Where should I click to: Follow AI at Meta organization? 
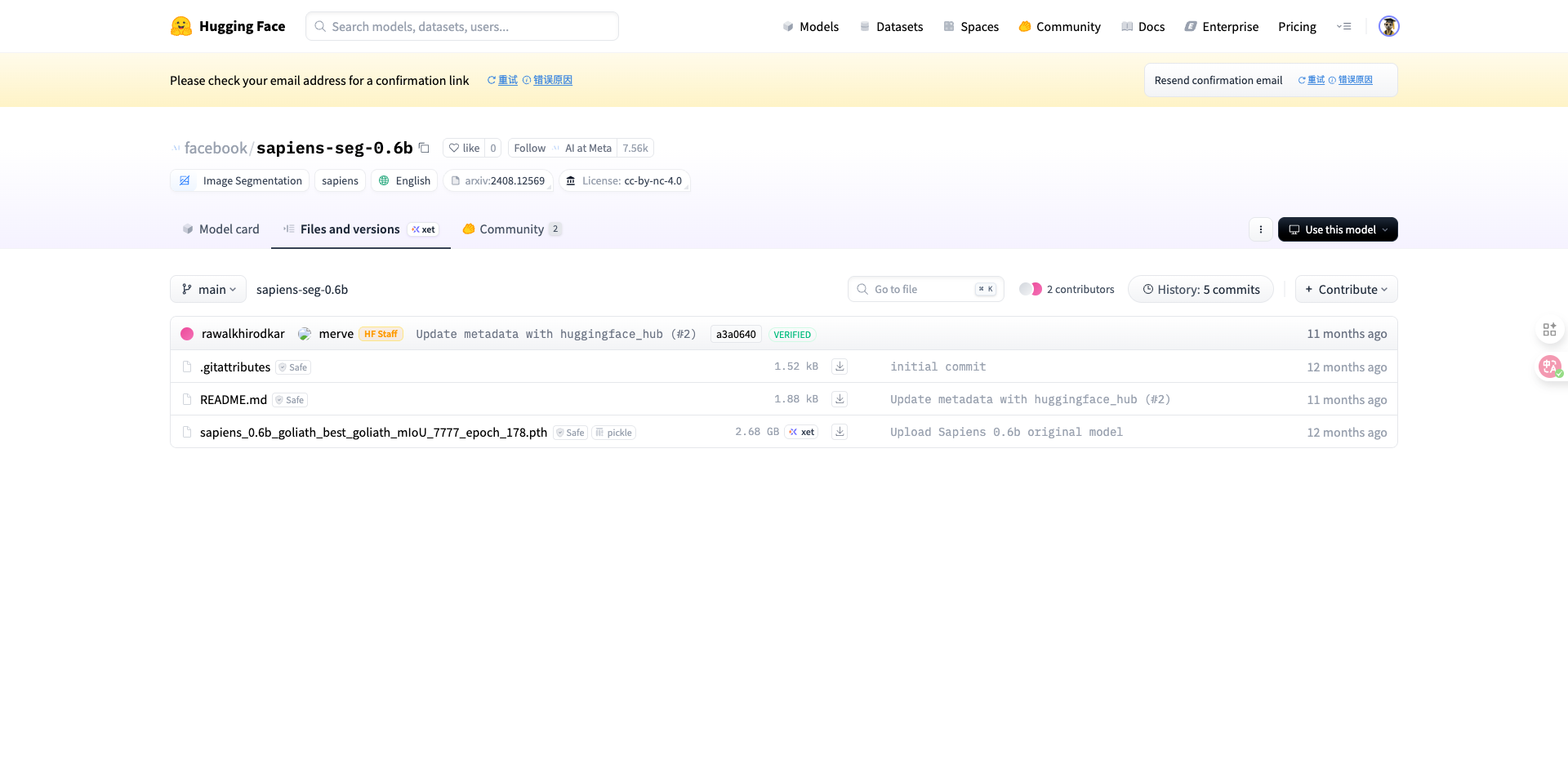click(529, 148)
